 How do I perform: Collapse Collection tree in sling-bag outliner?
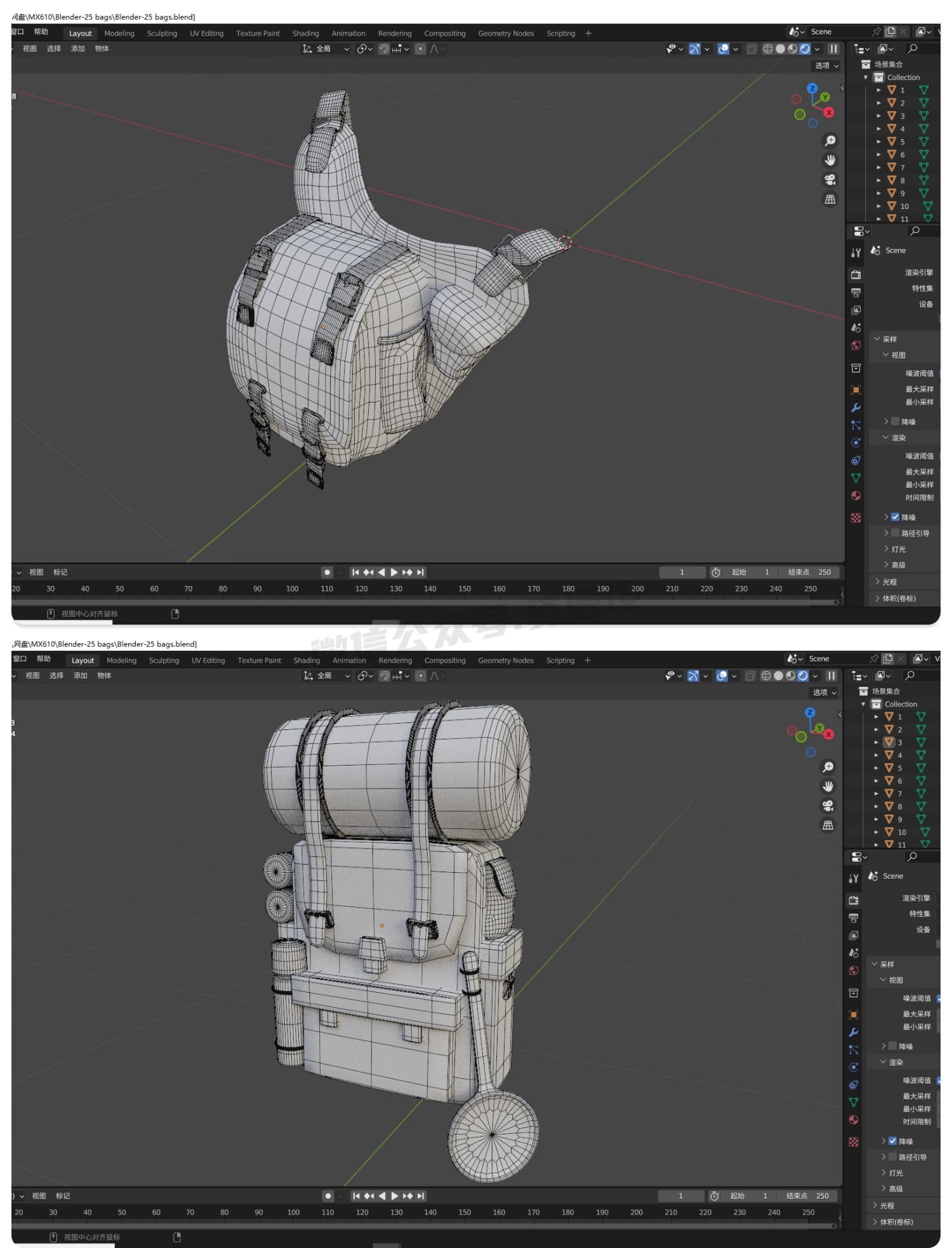(865, 77)
